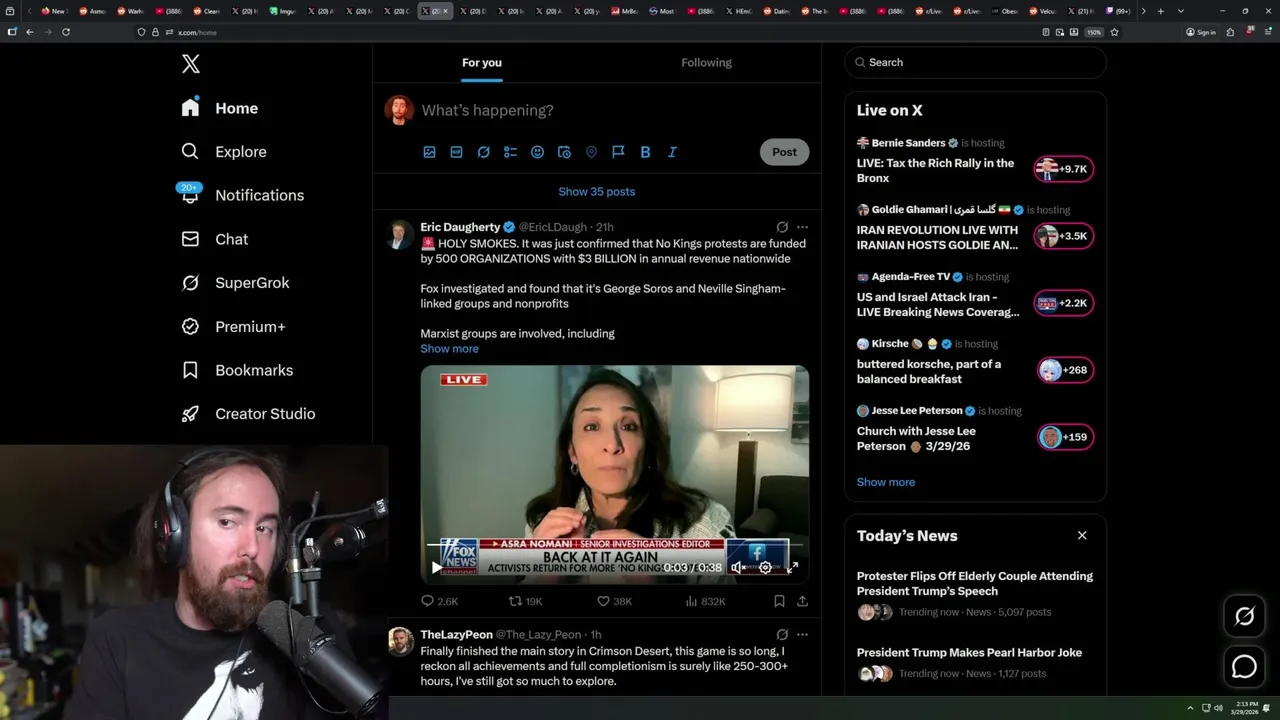Click Grok icon on TheLazyPeon's post
The image size is (1280, 720).
click(x=782, y=635)
